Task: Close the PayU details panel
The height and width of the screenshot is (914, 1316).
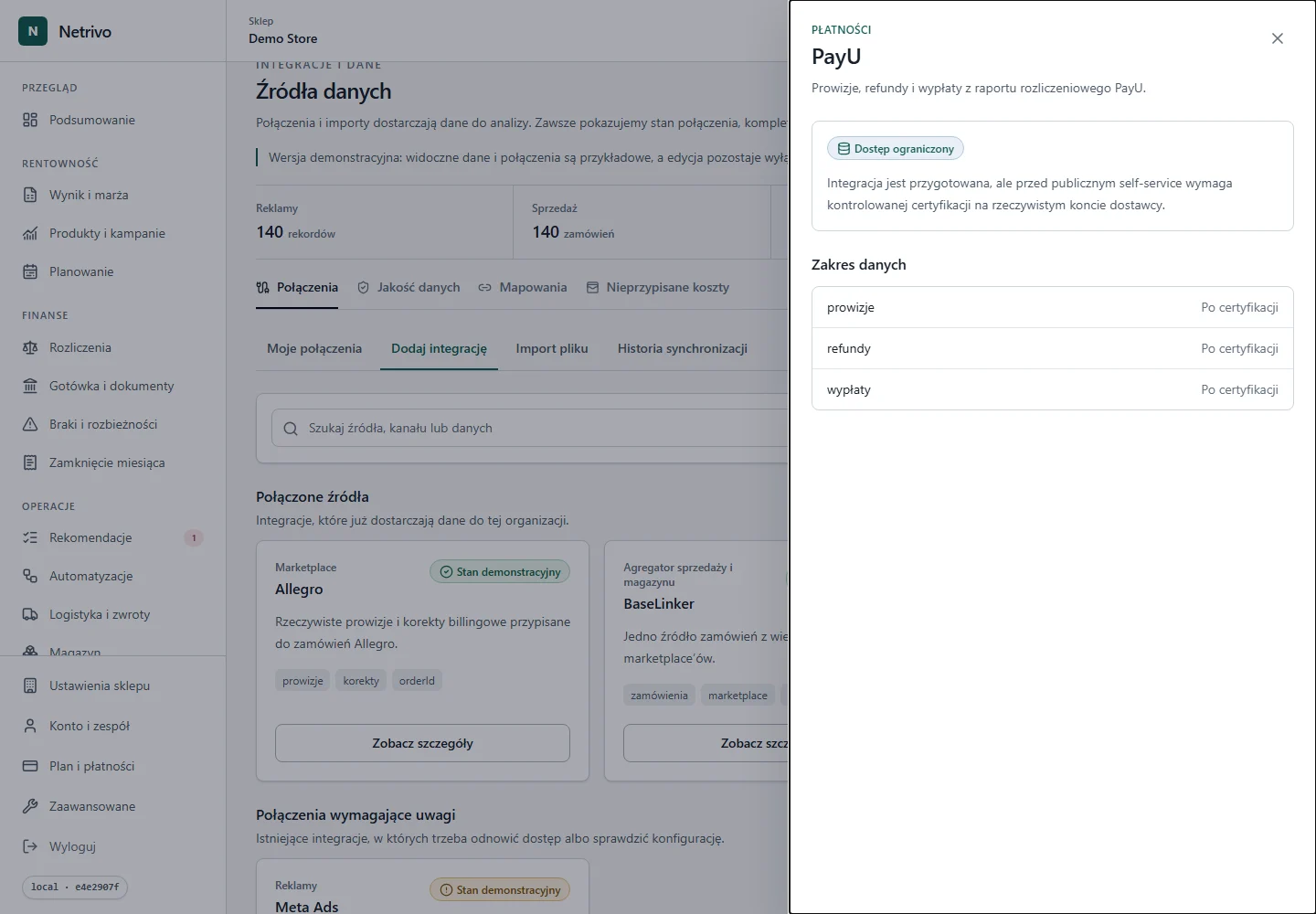Action: pyautogui.click(x=1278, y=38)
